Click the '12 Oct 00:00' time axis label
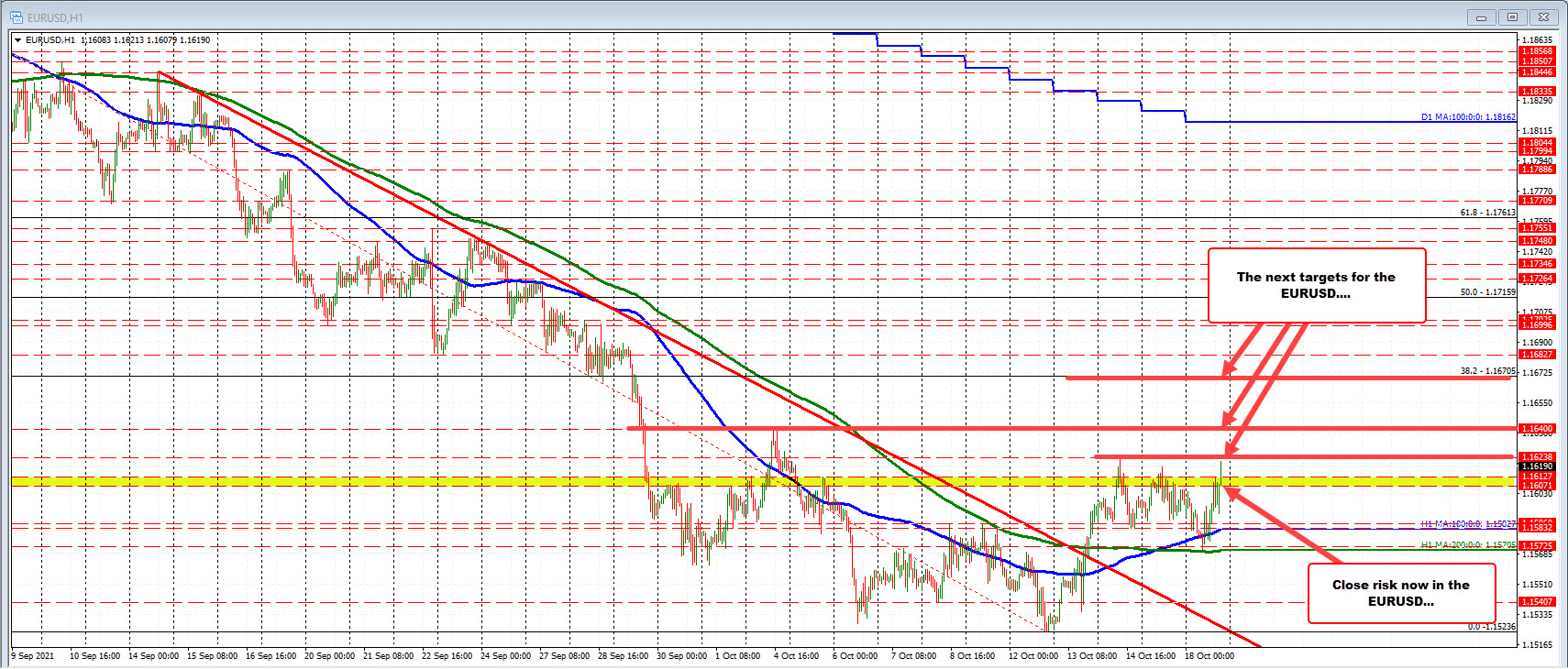This screenshot has height=669, width=1568. 1033,656
